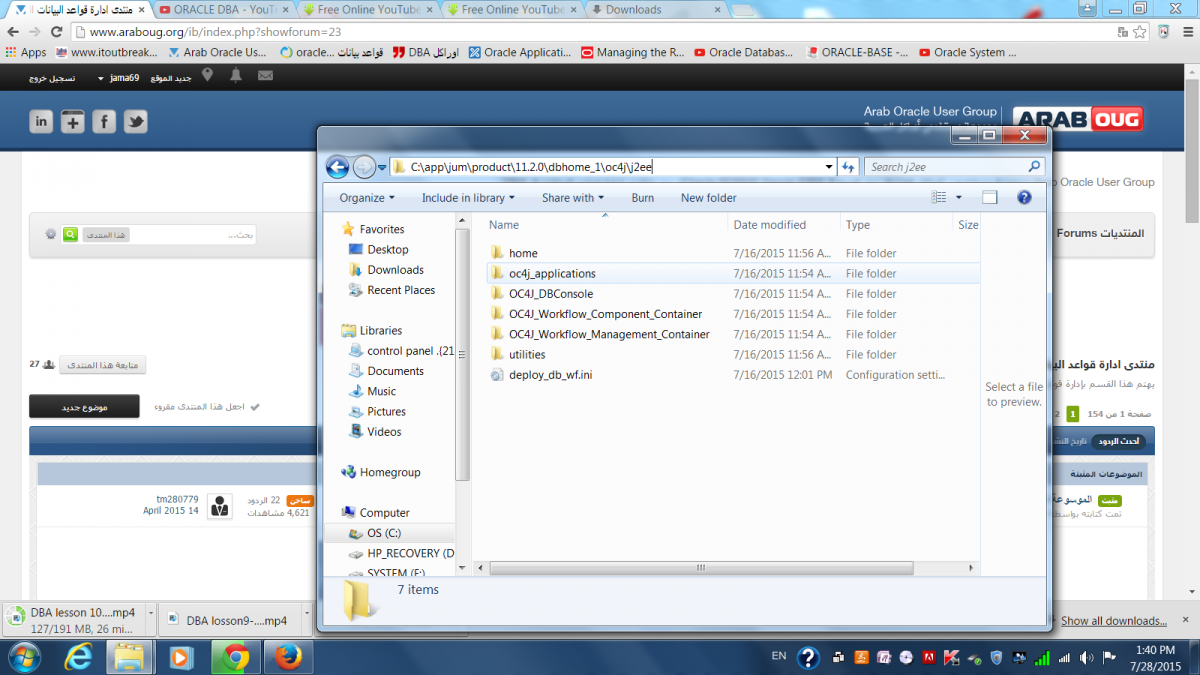The width and height of the screenshot is (1200, 675).
Task: Click the Twitter icon on the forum header
Action: [x=135, y=121]
